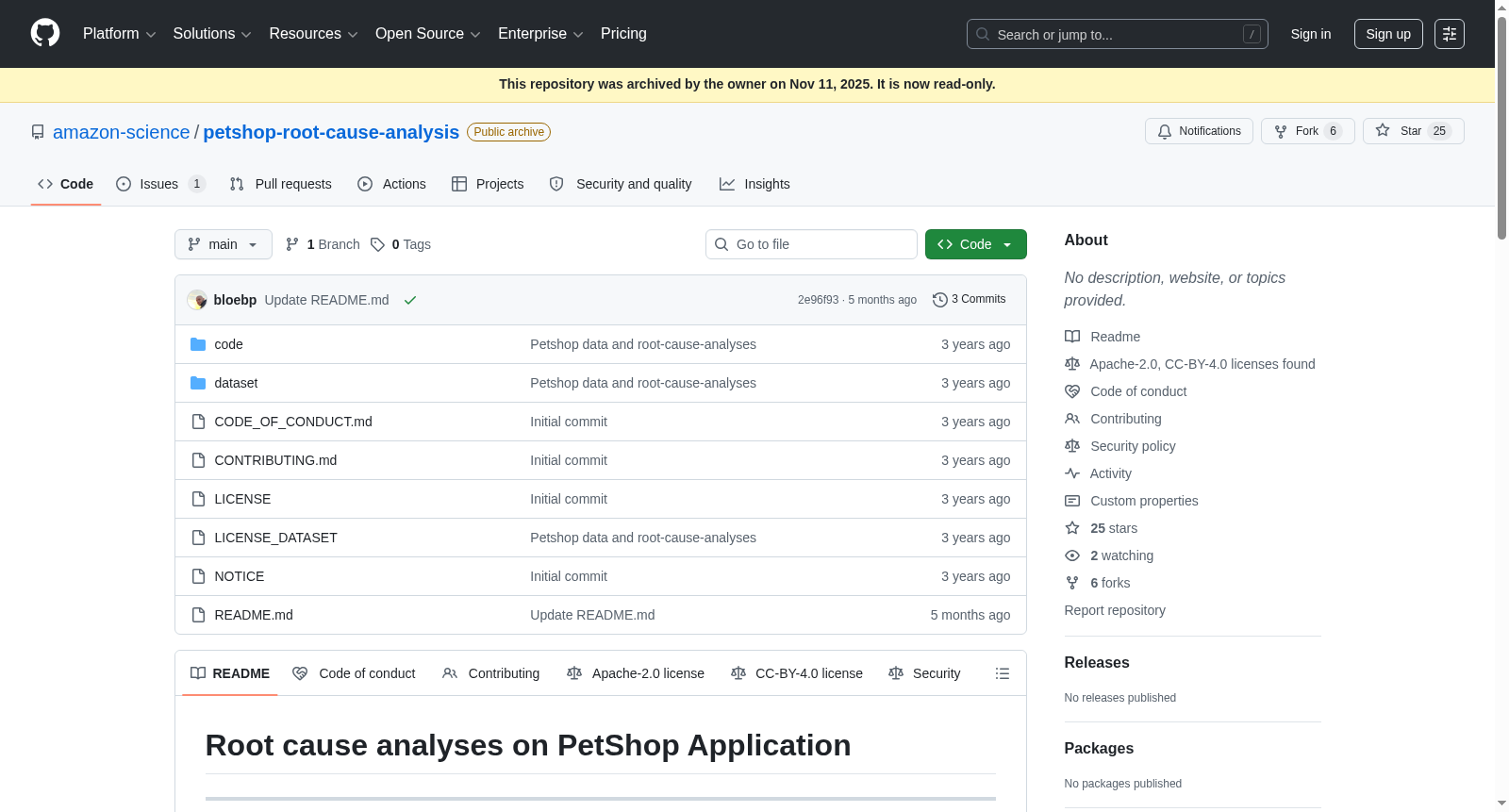1509x812 pixels.
Task: Open the code folder icon
Action: click(x=198, y=344)
